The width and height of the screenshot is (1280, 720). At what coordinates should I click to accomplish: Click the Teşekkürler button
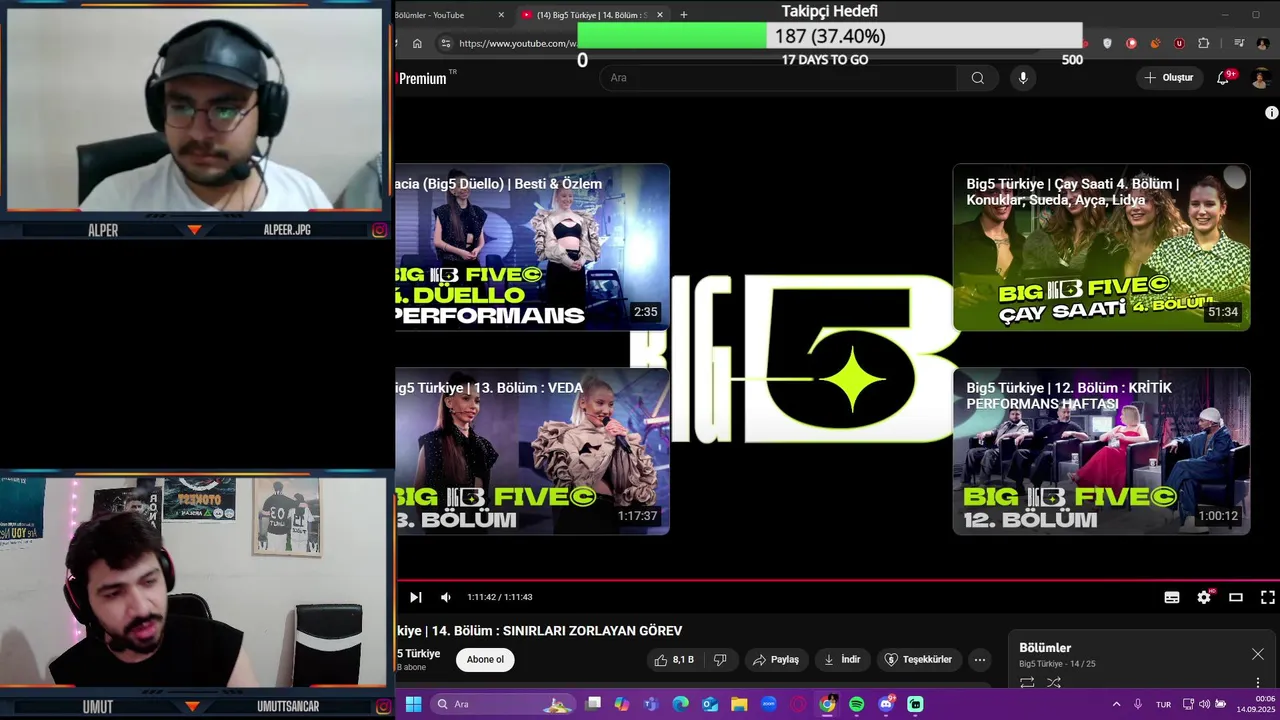pyautogui.click(x=919, y=660)
